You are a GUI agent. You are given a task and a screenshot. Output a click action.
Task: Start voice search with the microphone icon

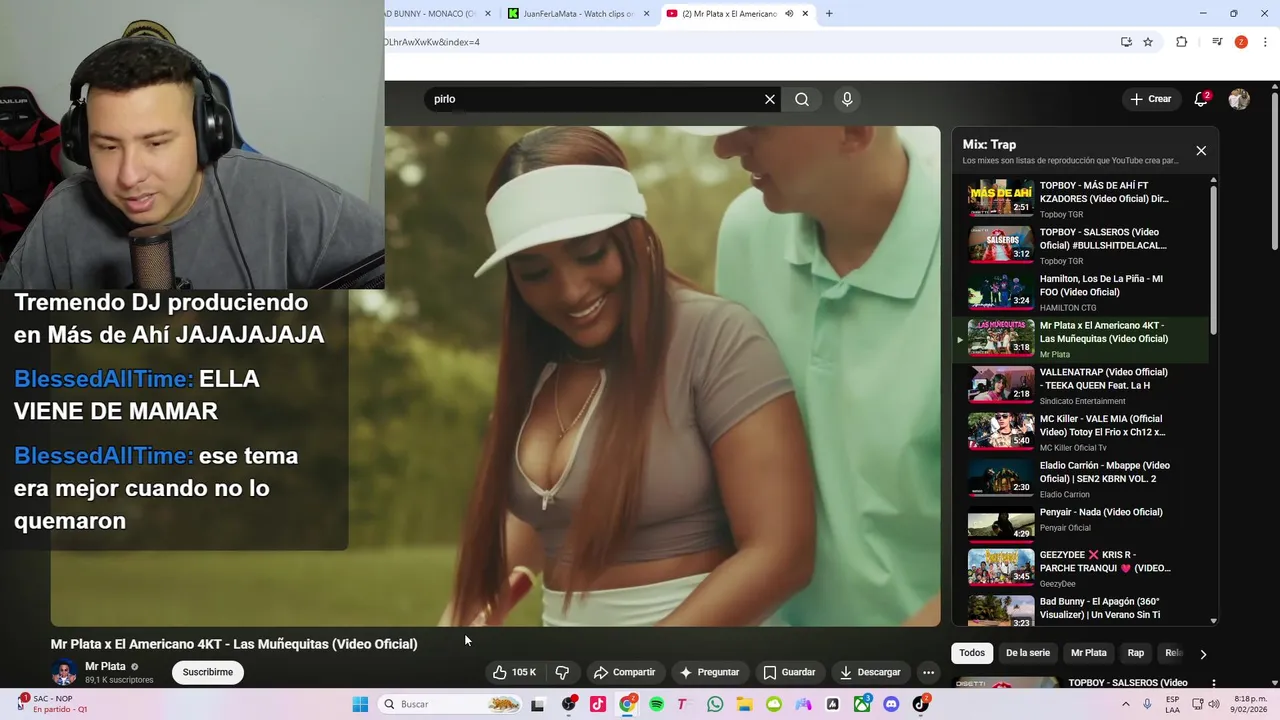tap(847, 99)
